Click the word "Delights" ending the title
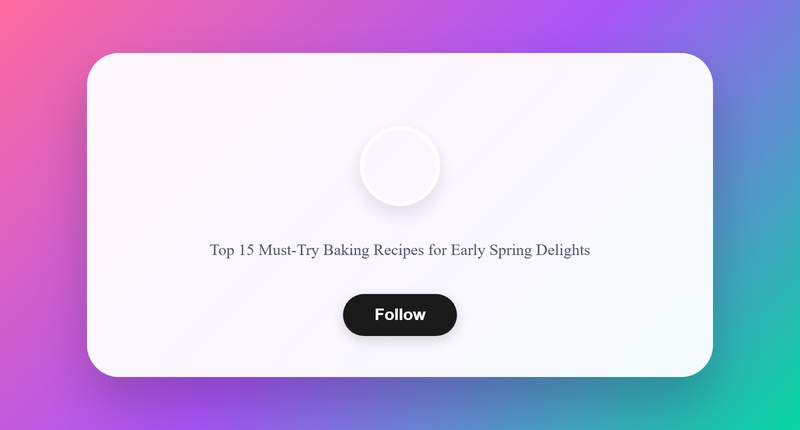Image resolution: width=800 pixels, height=430 pixels. pyautogui.click(x=563, y=250)
